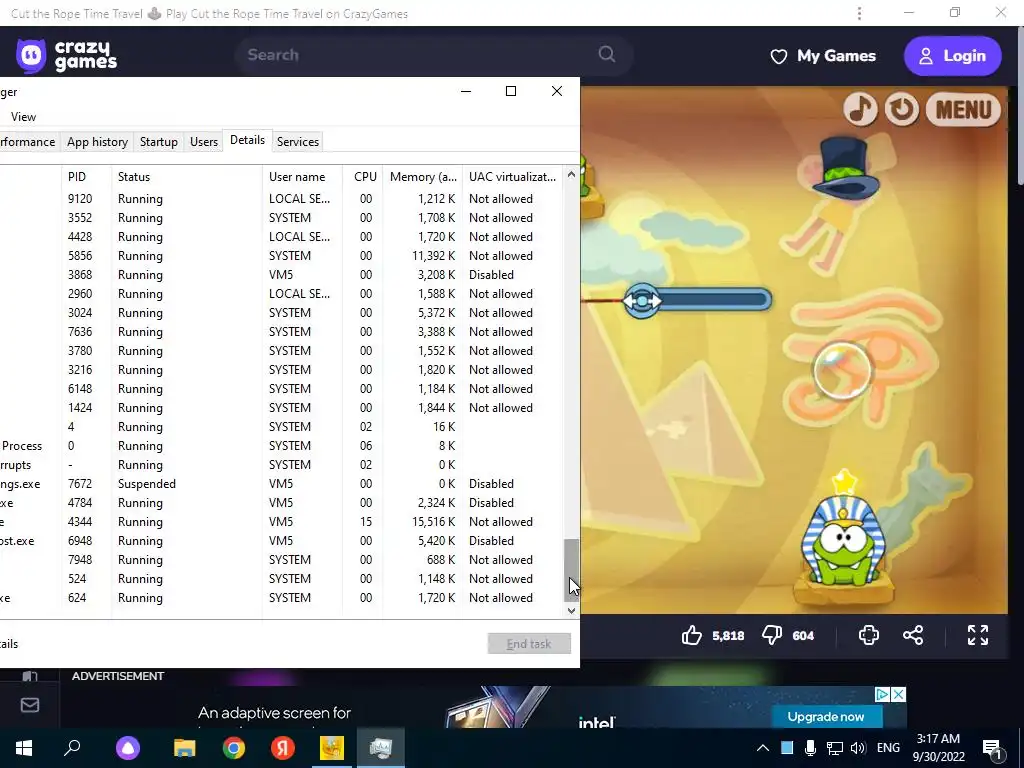Click the slider handle in the game
The width and height of the screenshot is (1024, 768).
tap(642, 300)
